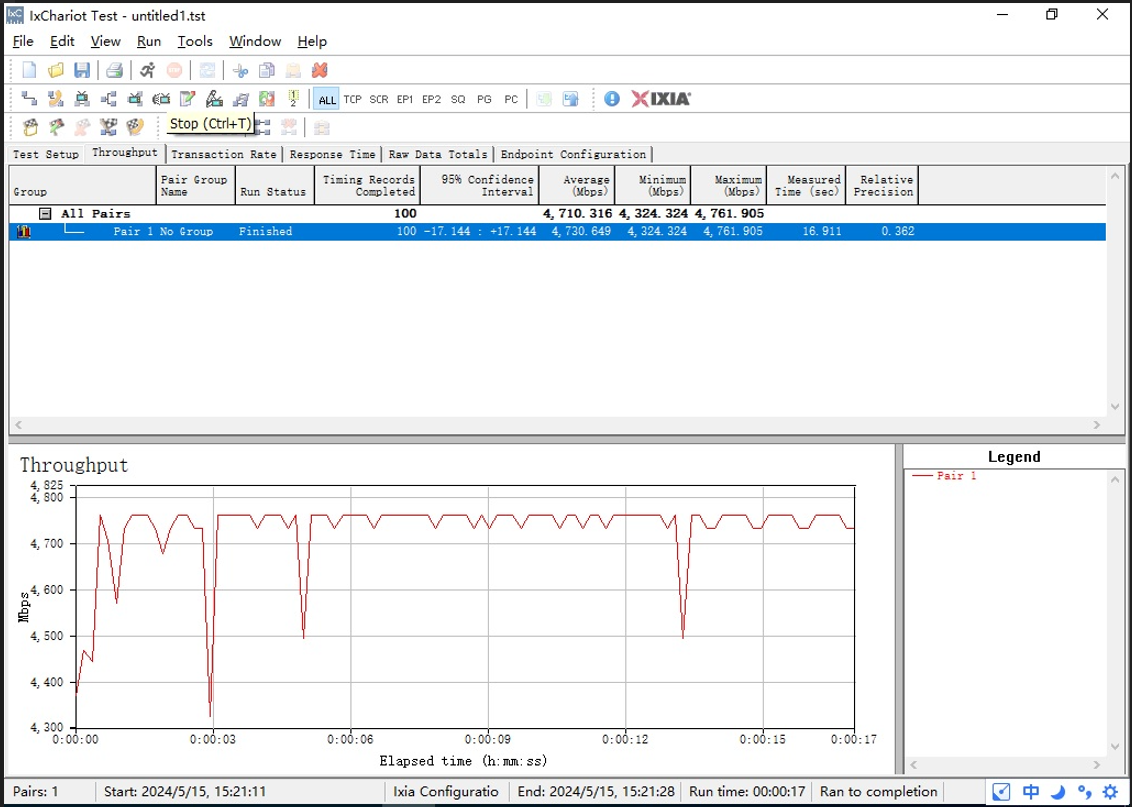The image size is (1132, 807).
Task: Open IME settings gear icon
Action: [x=1110, y=792]
